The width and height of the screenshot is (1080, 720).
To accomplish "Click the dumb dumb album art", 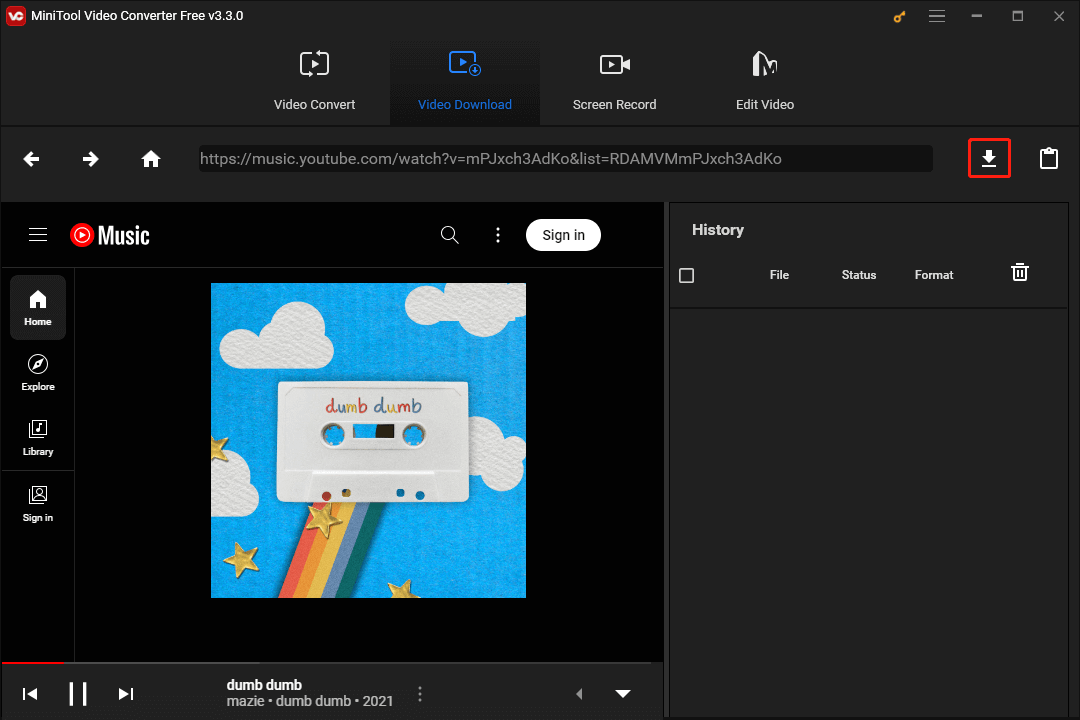I will pos(368,440).
